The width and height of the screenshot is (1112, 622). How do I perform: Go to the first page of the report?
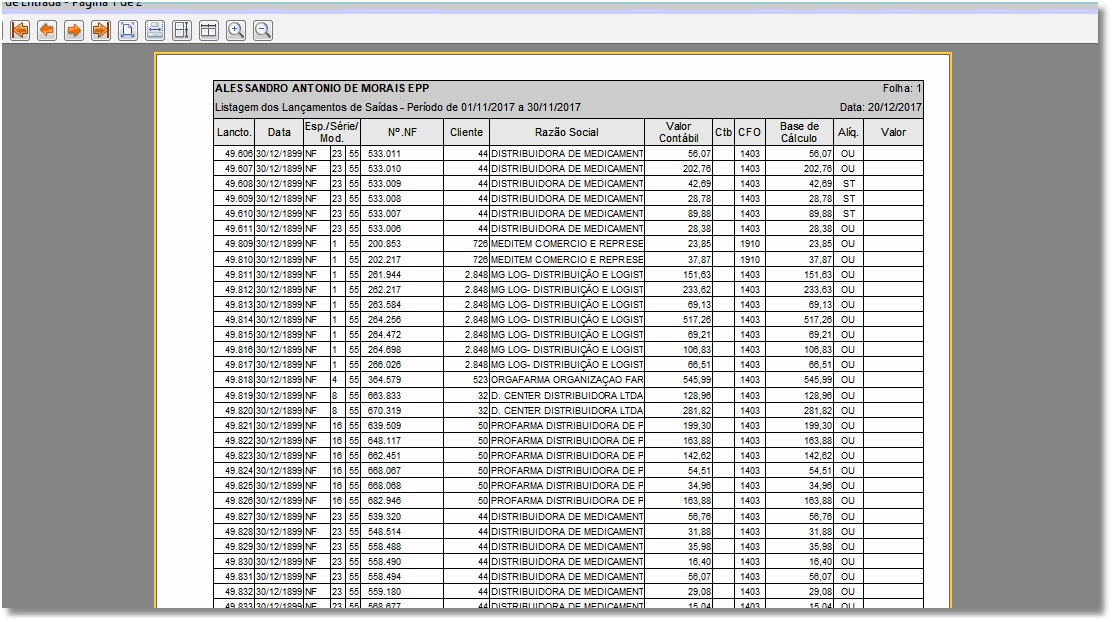(x=21, y=30)
